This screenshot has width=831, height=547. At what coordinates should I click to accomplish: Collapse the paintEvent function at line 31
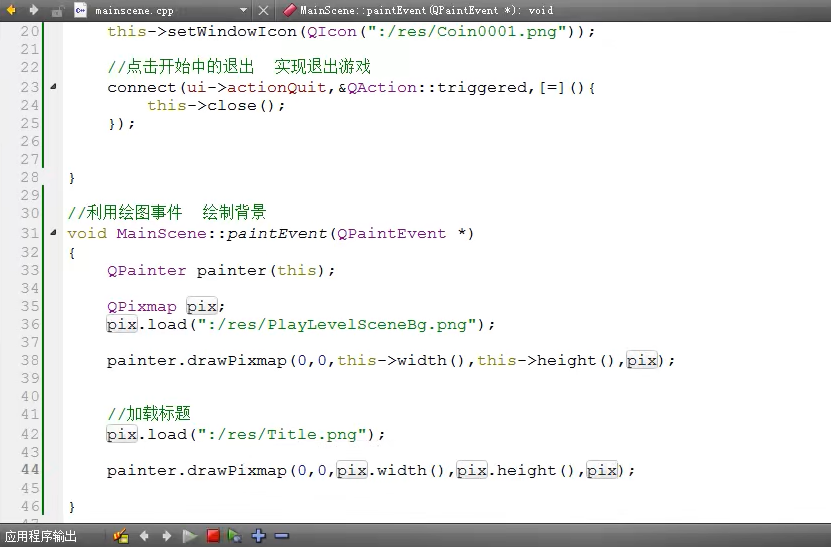coord(53,232)
